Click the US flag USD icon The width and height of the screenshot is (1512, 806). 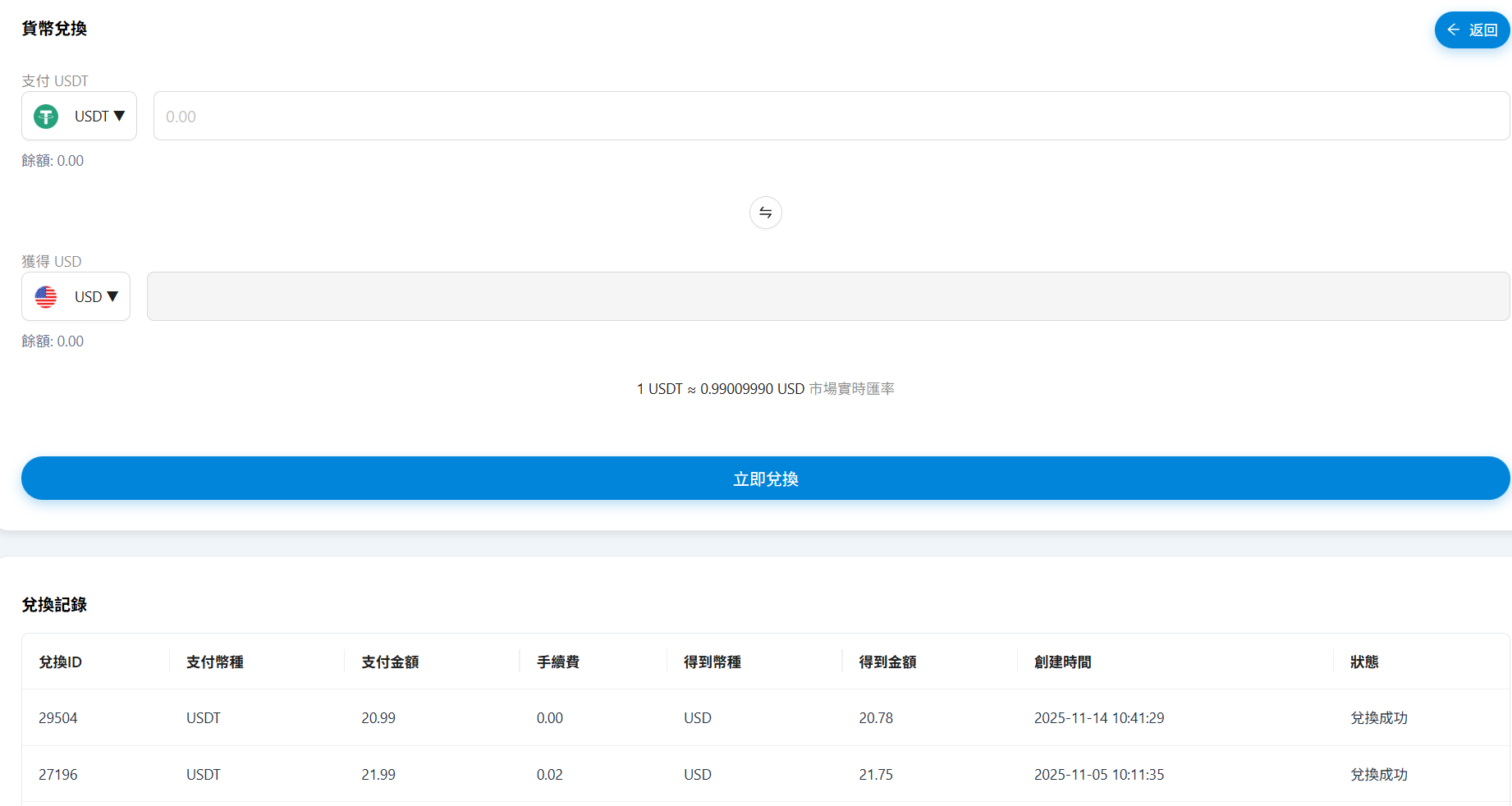(x=46, y=297)
